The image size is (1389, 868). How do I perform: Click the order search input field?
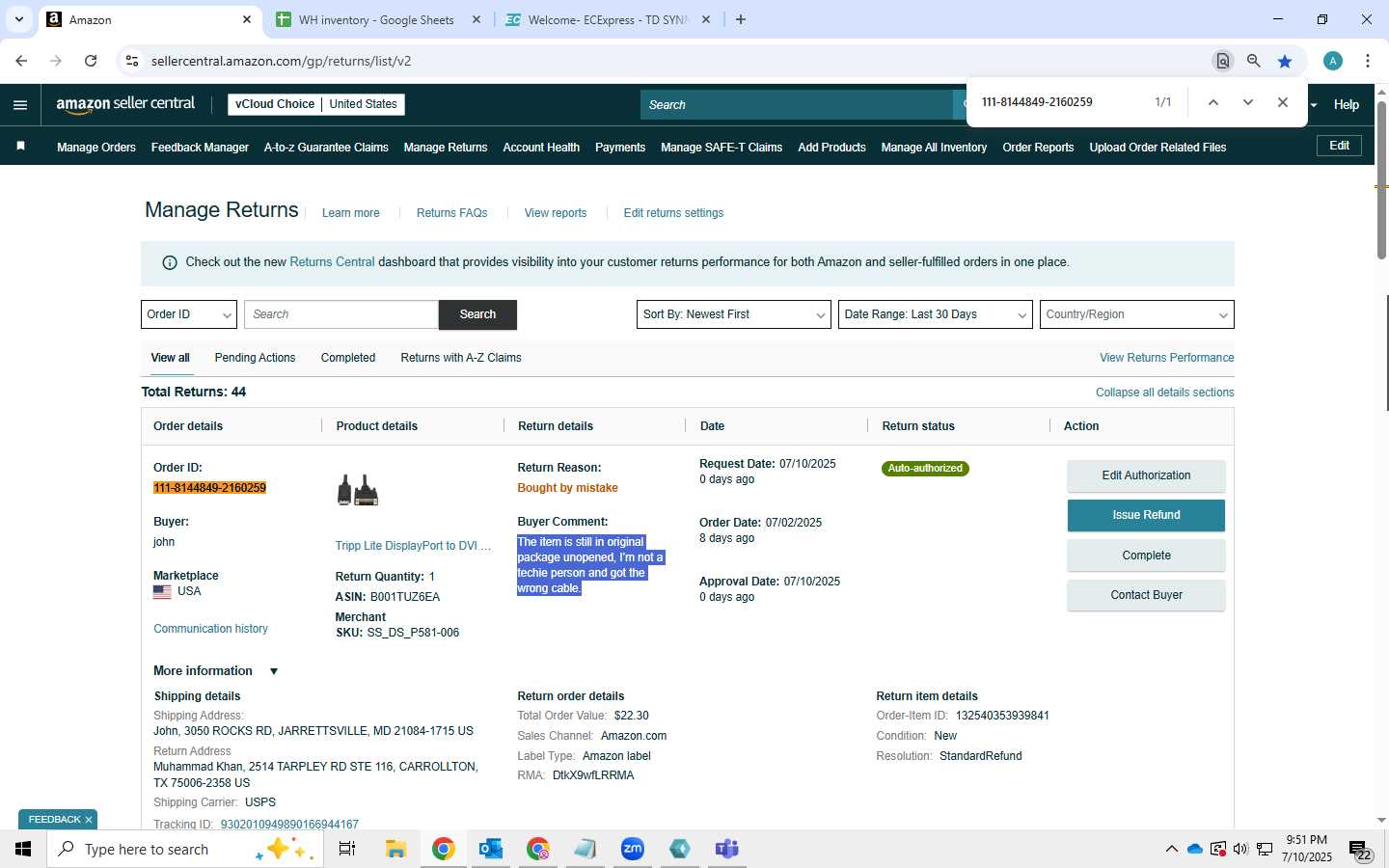point(341,314)
